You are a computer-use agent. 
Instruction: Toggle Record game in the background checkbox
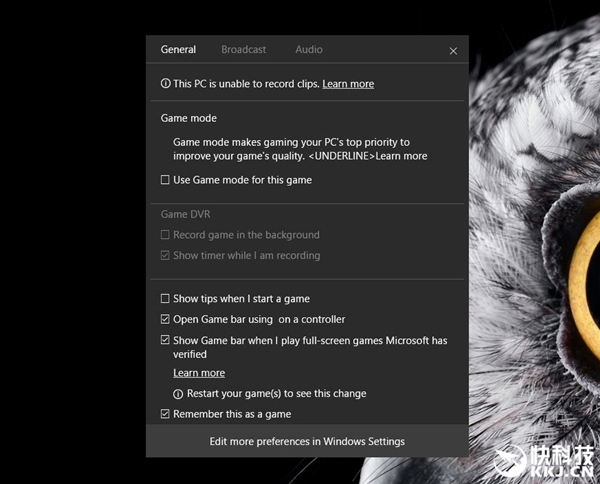[166, 236]
